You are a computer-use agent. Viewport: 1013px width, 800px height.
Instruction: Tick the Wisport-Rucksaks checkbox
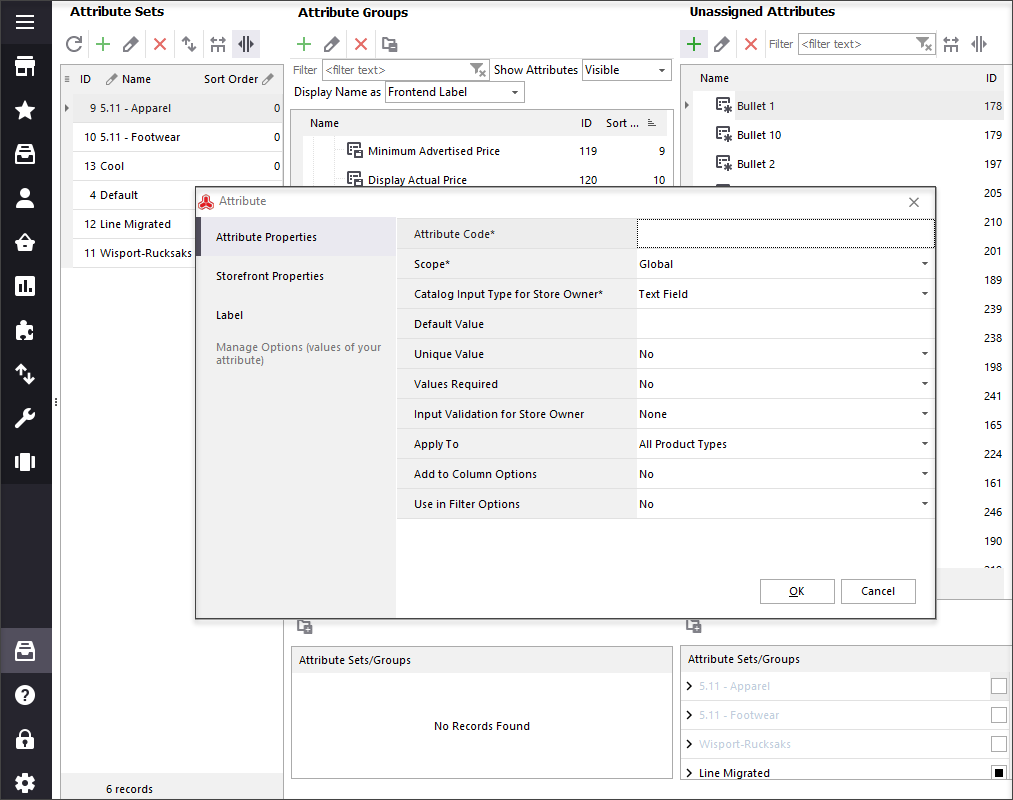tap(999, 744)
